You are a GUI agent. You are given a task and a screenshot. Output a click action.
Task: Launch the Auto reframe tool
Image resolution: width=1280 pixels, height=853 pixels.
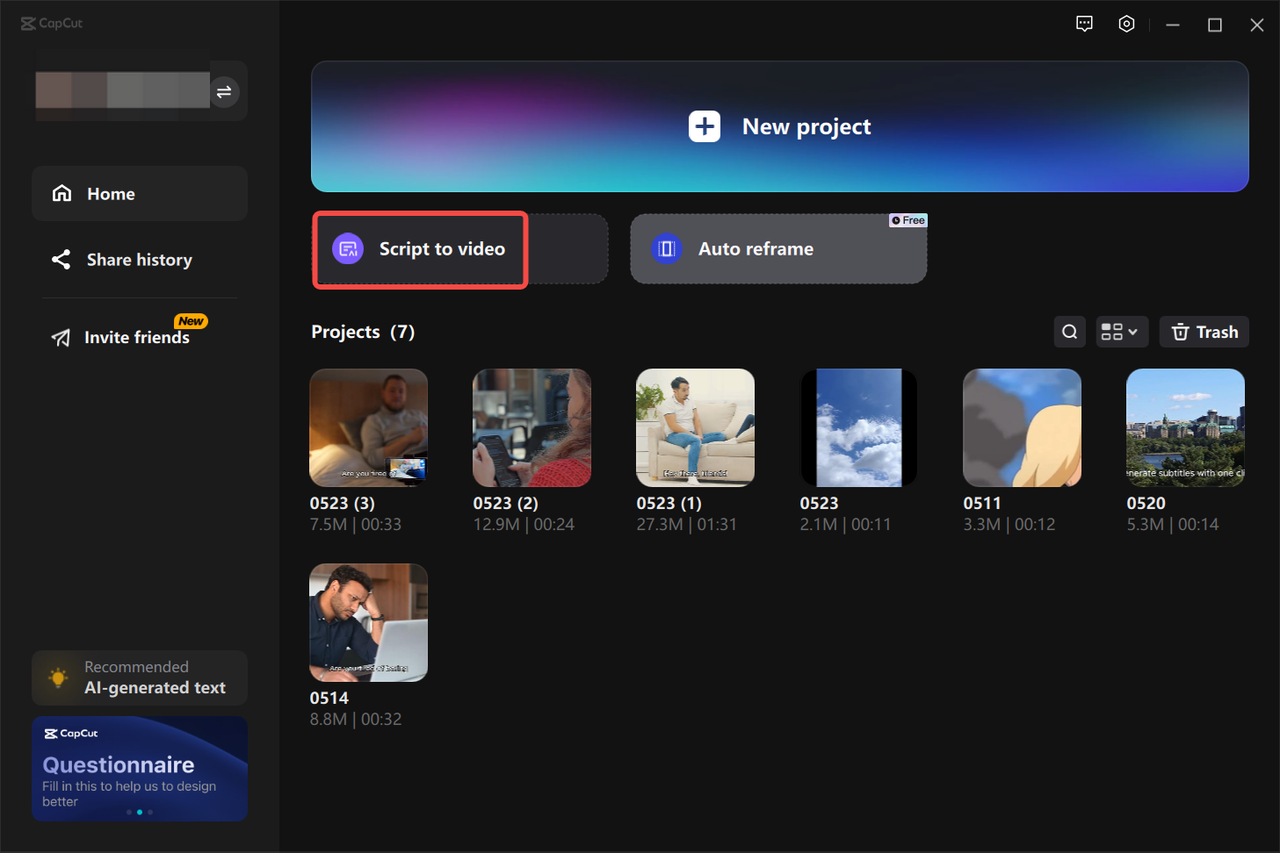point(778,249)
